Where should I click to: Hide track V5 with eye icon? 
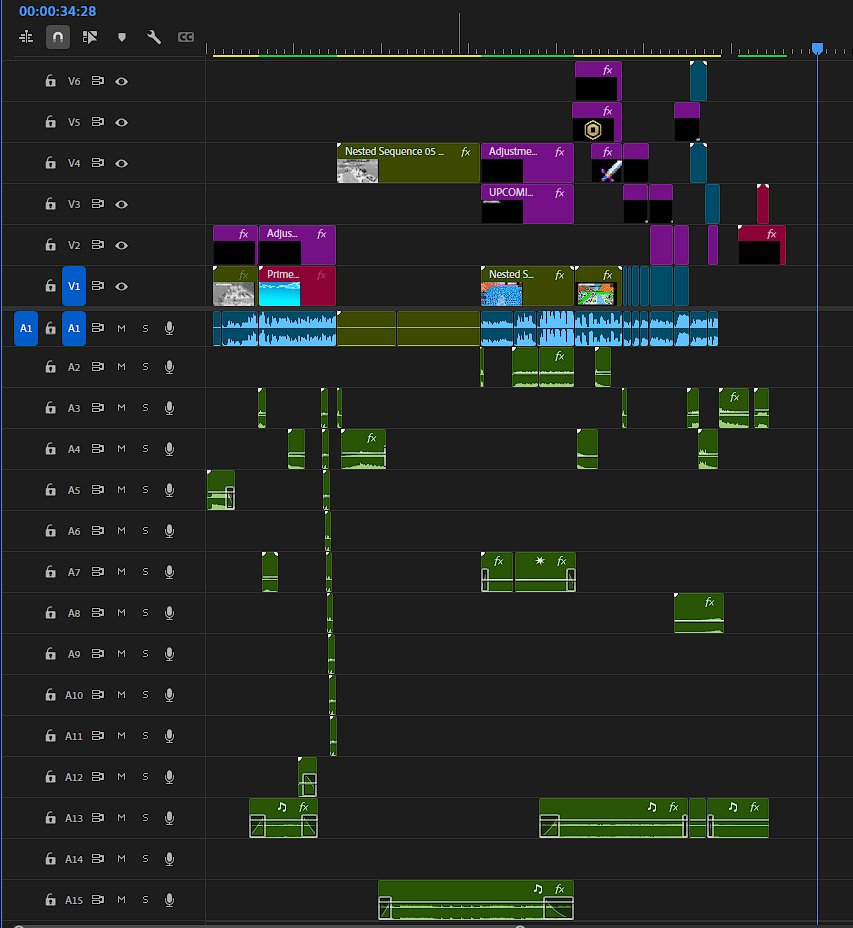pyautogui.click(x=121, y=123)
